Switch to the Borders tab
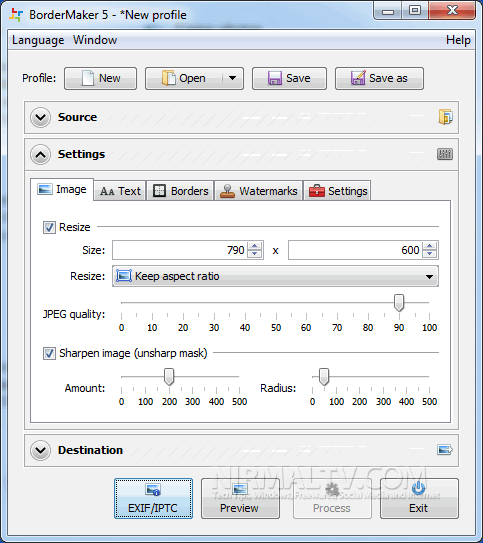483x543 pixels. 180,191
